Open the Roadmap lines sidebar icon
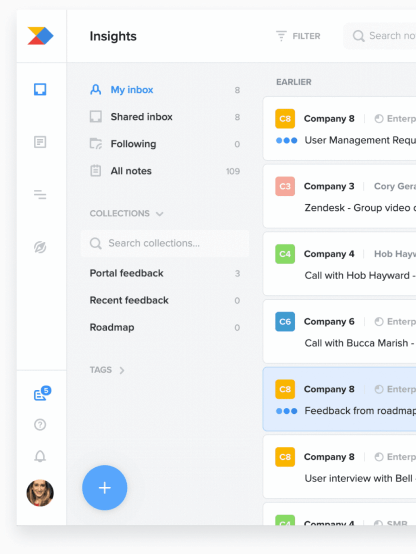The image size is (416, 554). [40, 194]
